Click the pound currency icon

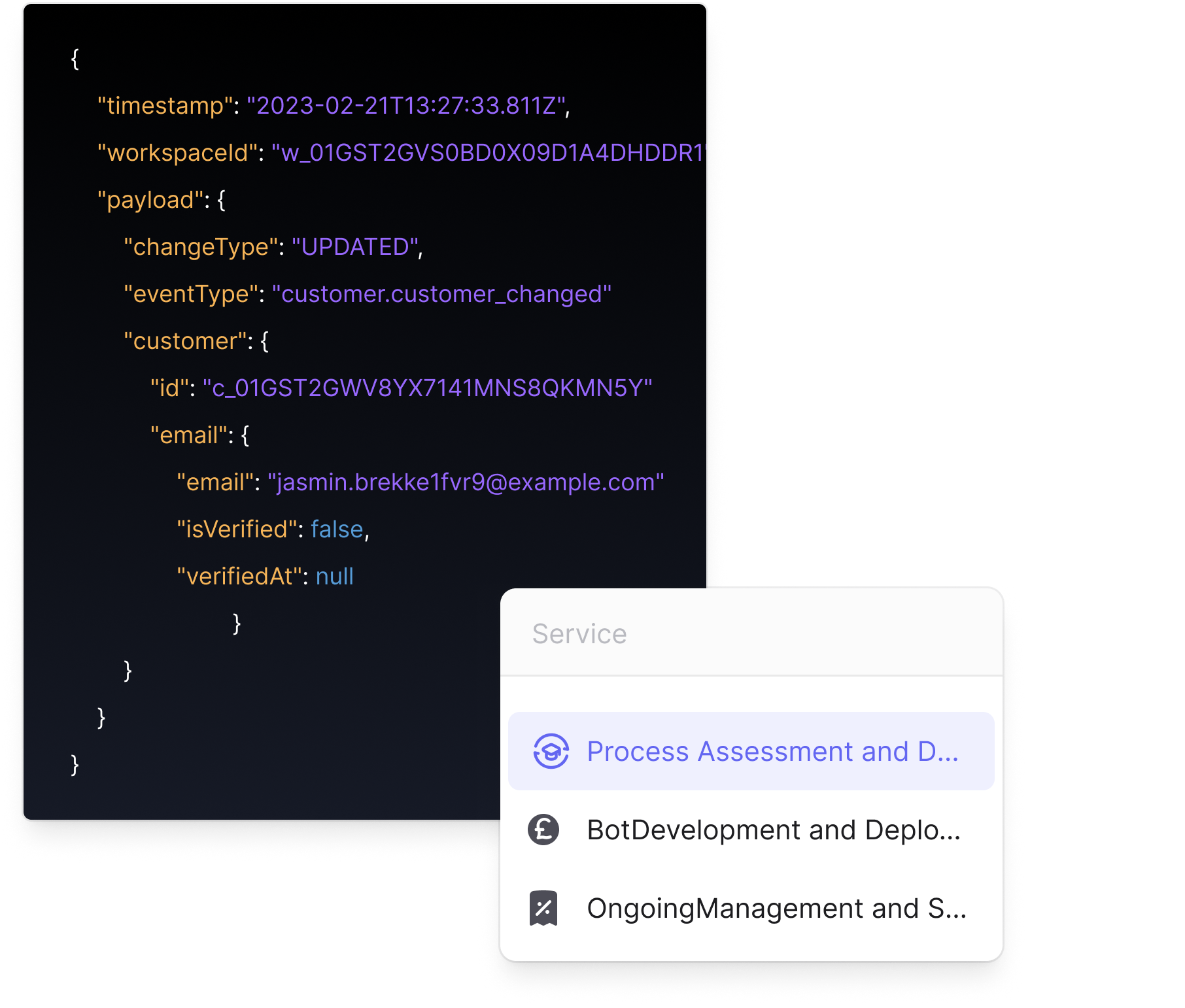(x=543, y=830)
